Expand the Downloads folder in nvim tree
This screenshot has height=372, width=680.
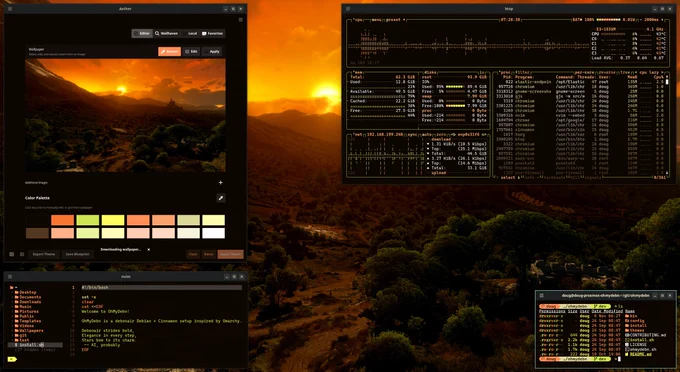click(x=28, y=302)
